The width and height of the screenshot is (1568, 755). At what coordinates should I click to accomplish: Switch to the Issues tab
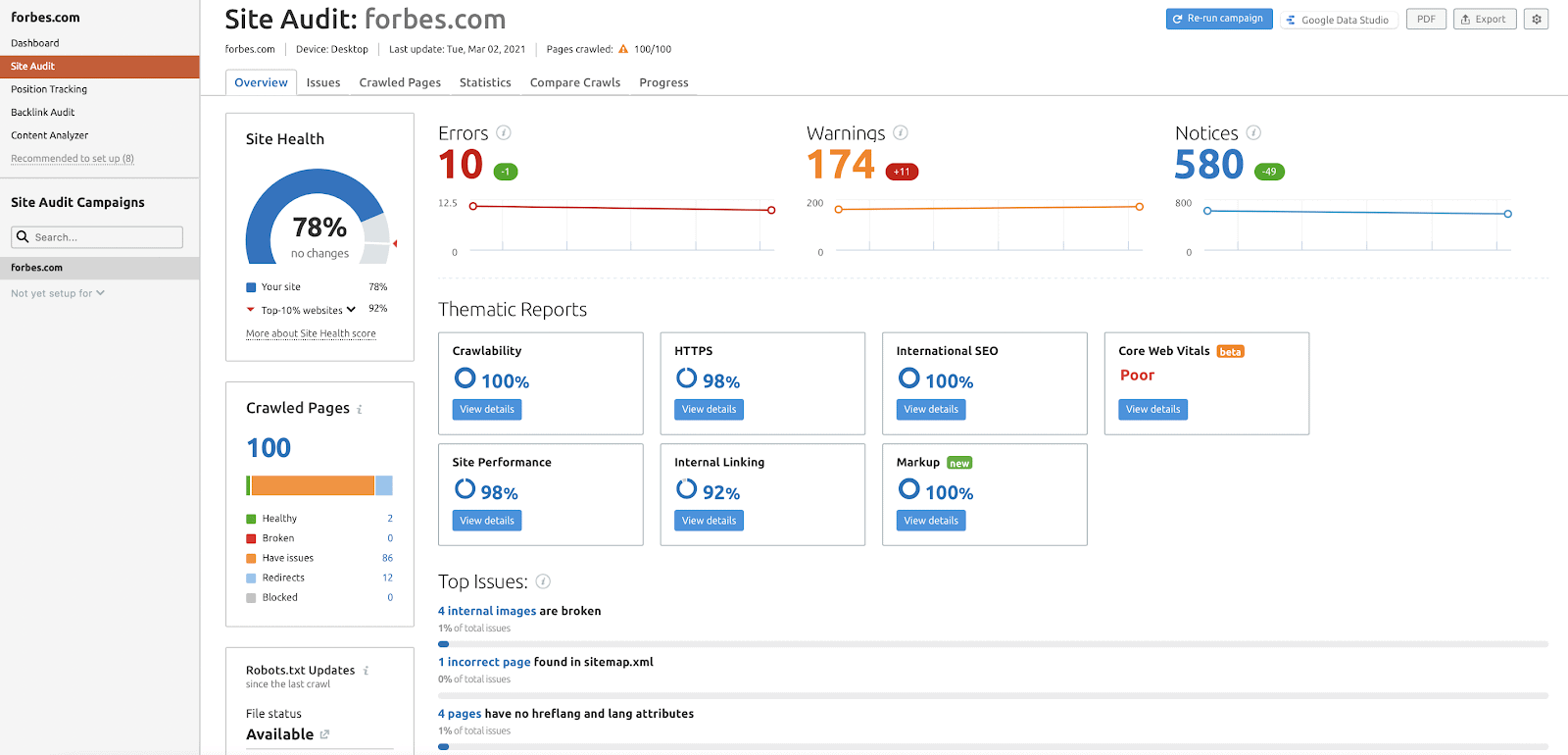coord(322,82)
